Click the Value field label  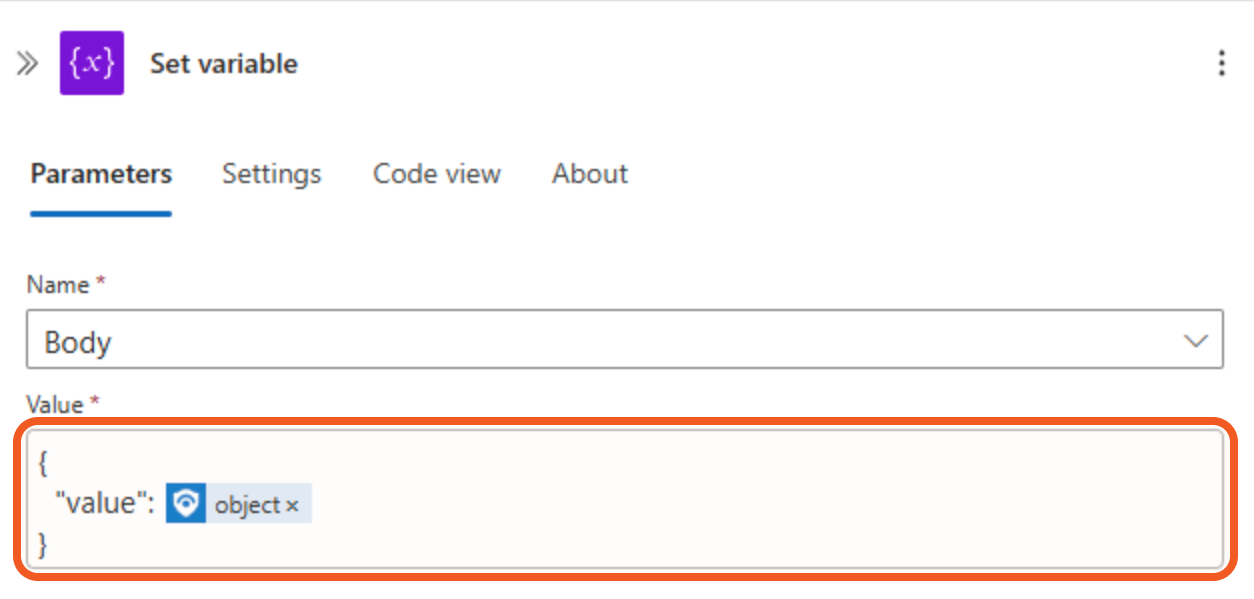pos(55,405)
